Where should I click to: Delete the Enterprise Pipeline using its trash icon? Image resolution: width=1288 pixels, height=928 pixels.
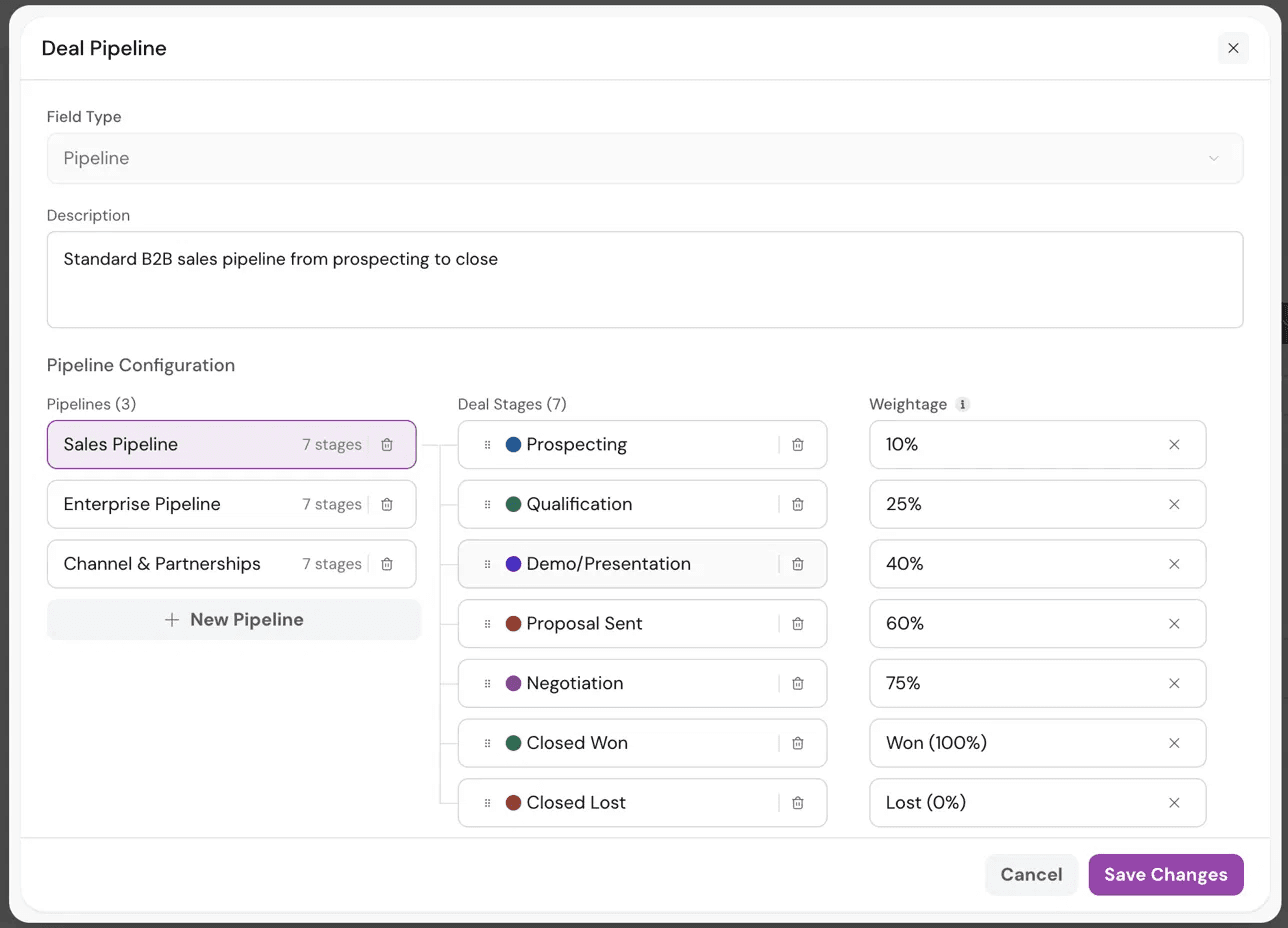pyautogui.click(x=387, y=505)
